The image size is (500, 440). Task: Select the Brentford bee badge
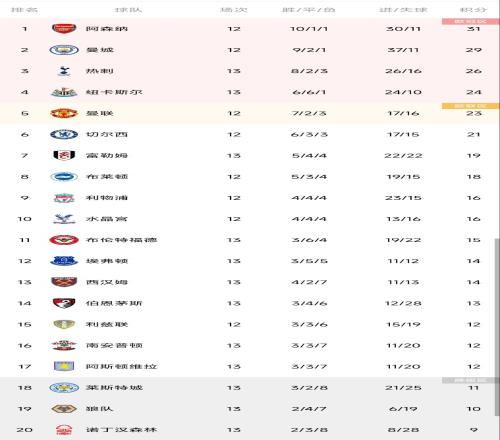(x=64, y=240)
